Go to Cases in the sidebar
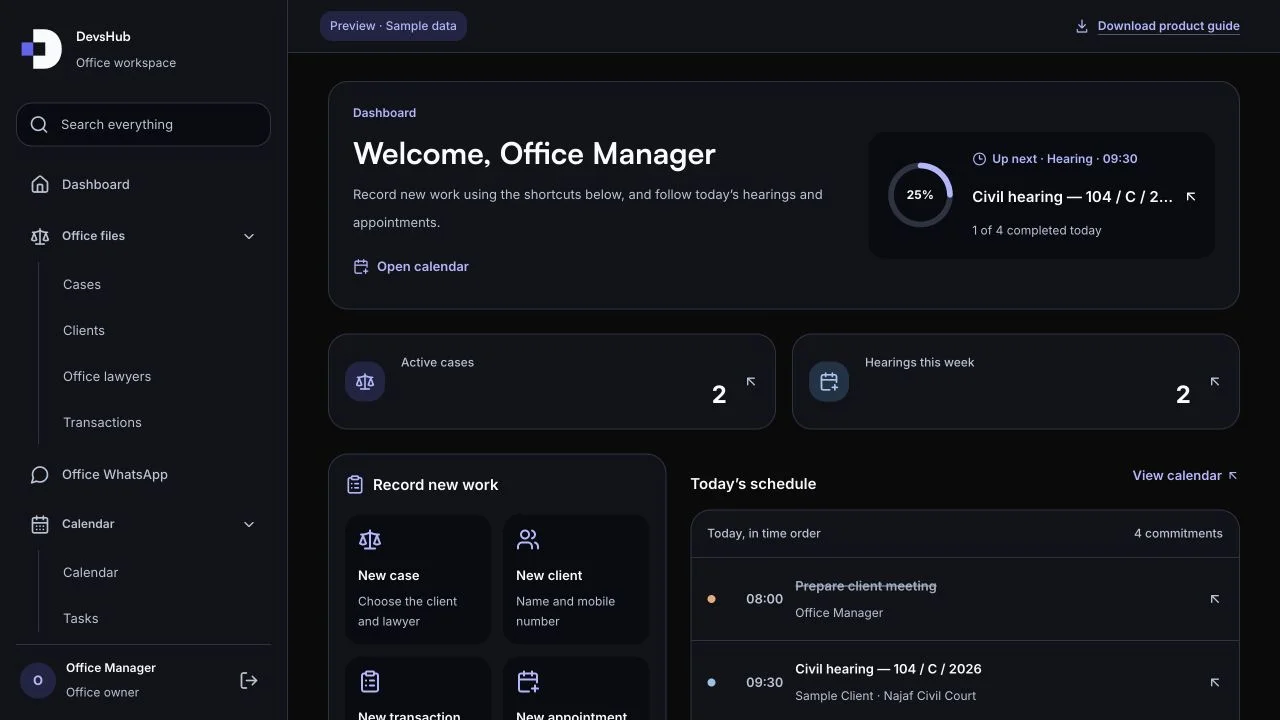 [82, 285]
